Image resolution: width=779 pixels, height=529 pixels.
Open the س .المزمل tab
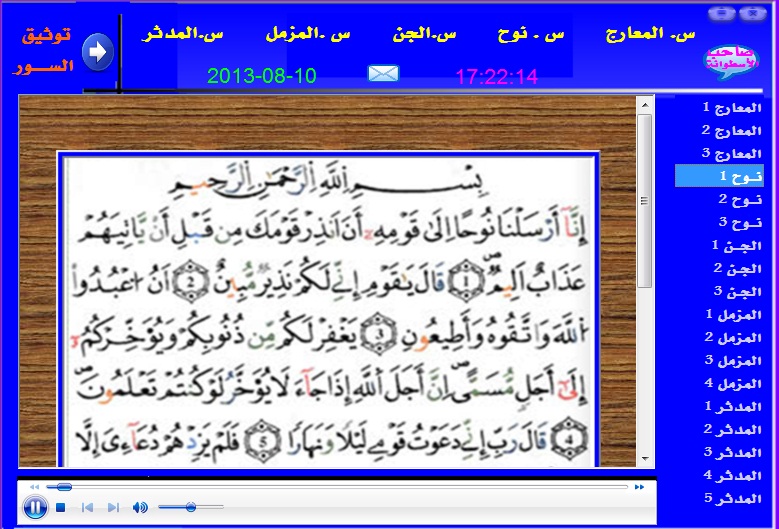coord(308,34)
